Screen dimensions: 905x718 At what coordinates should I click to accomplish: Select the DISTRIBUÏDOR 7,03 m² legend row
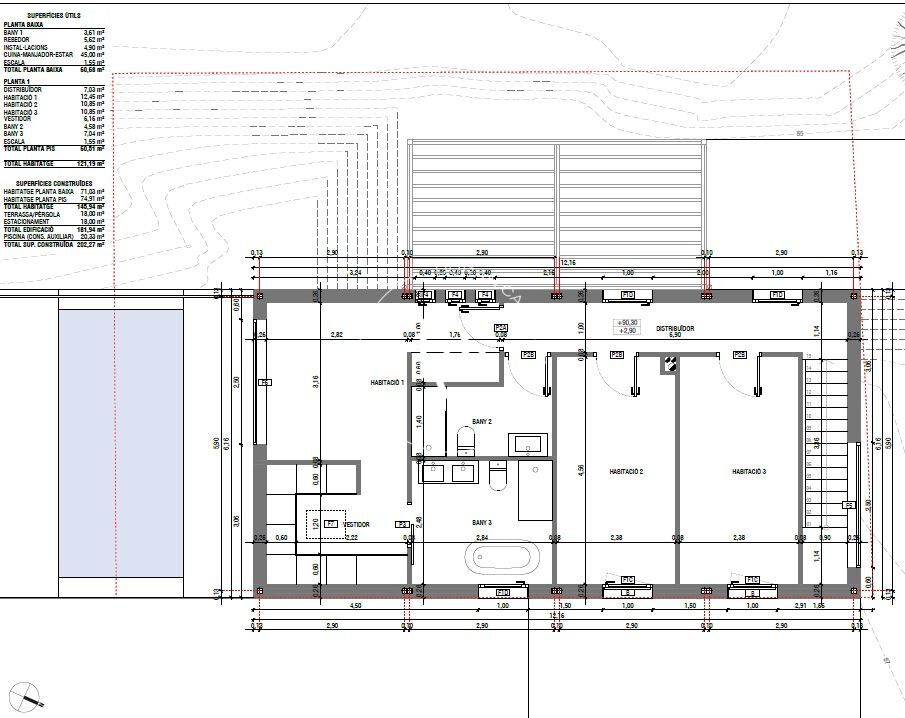coord(54,89)
